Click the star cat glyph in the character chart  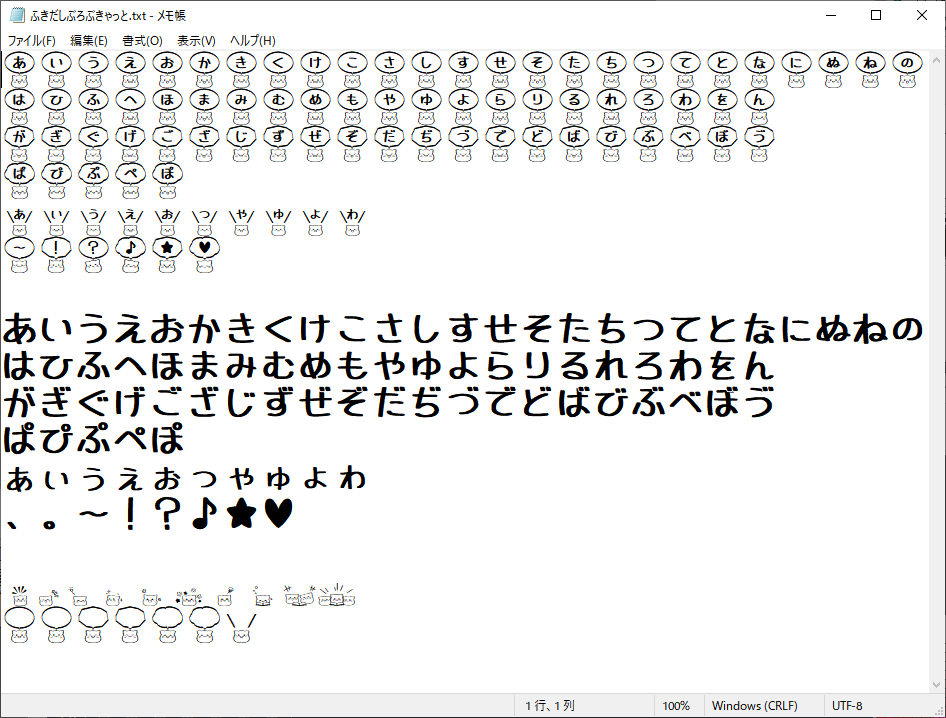(167, 247)
